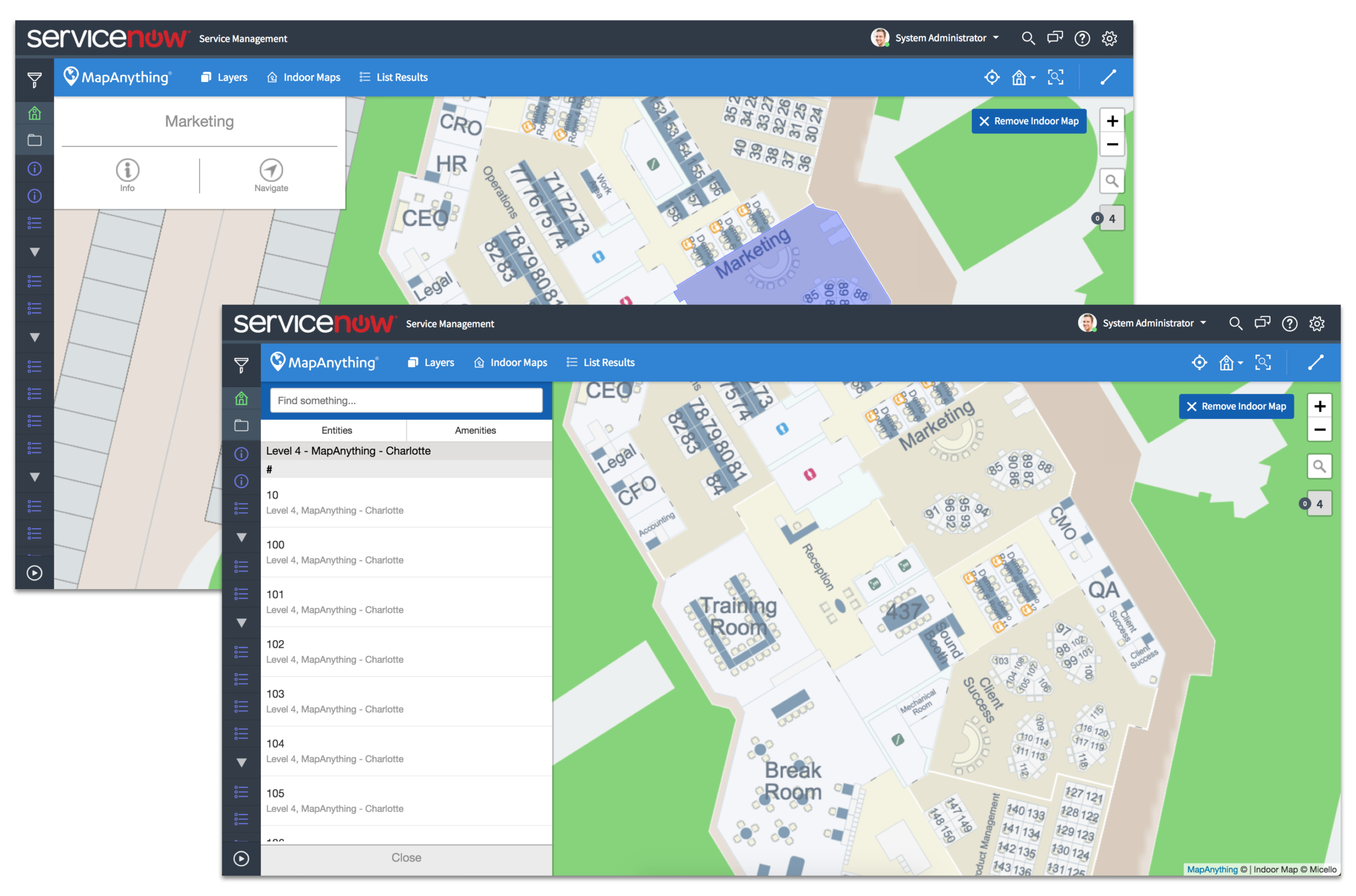The width and height of the screenshot is (1356, 896).
Task: Open List Results in back window toolbar
Action: click(x=393, y=77)
